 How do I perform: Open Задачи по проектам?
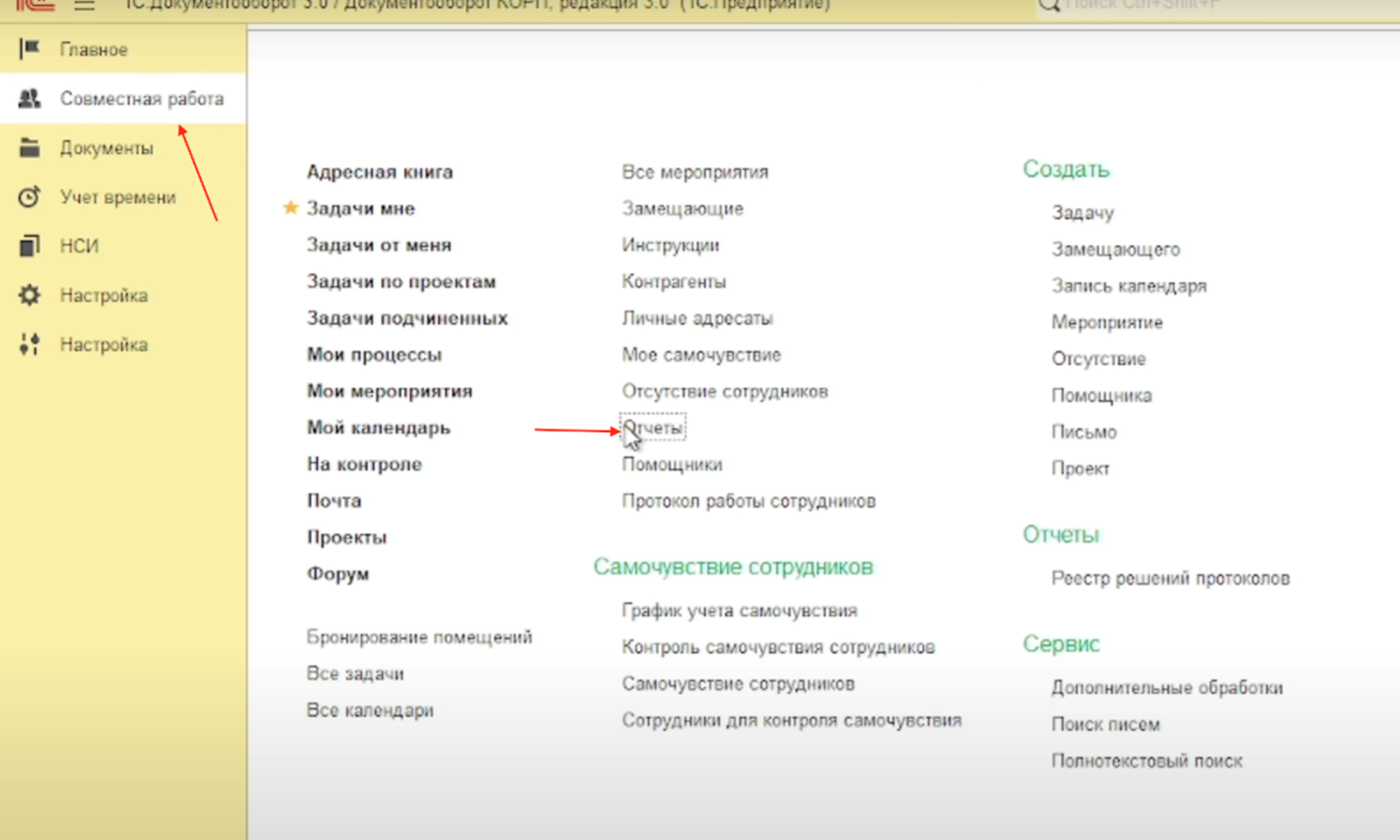coord(401,281)
